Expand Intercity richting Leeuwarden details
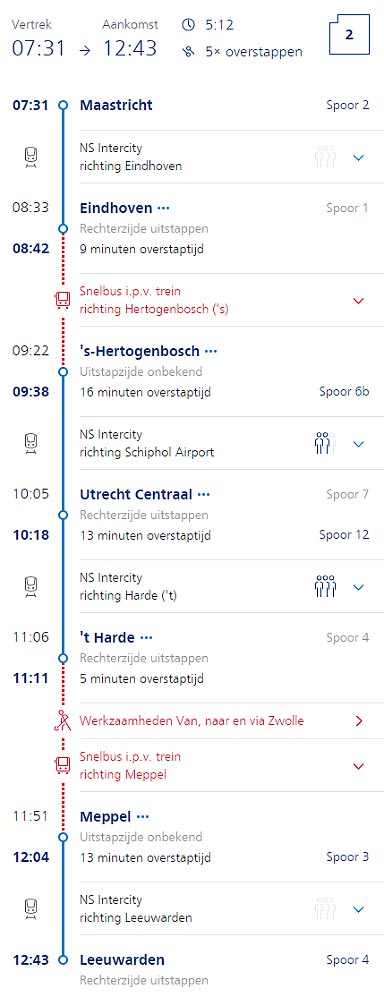The height and width of the screenshot is (997, 384). (x=359, y=909)
